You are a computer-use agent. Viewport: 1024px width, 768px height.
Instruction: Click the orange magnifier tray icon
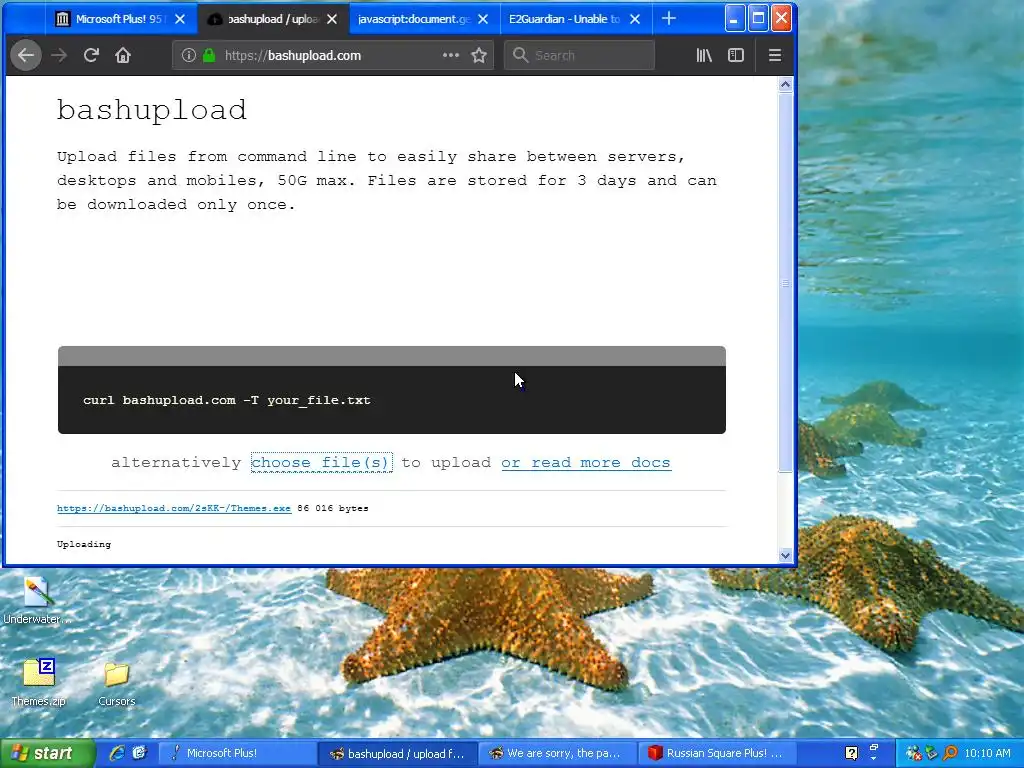point(950,753)
